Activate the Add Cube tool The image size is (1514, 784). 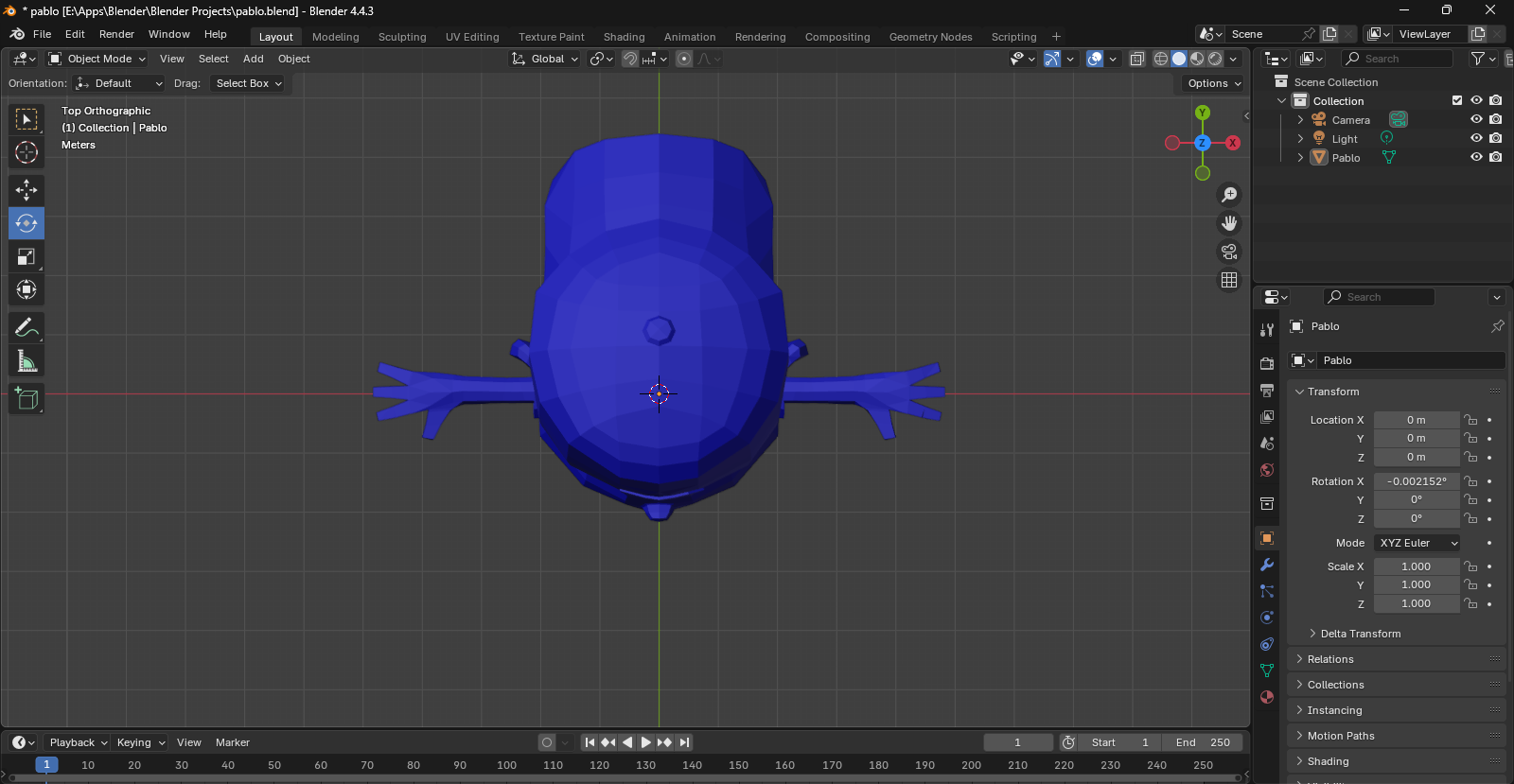[x=26, y=398]
